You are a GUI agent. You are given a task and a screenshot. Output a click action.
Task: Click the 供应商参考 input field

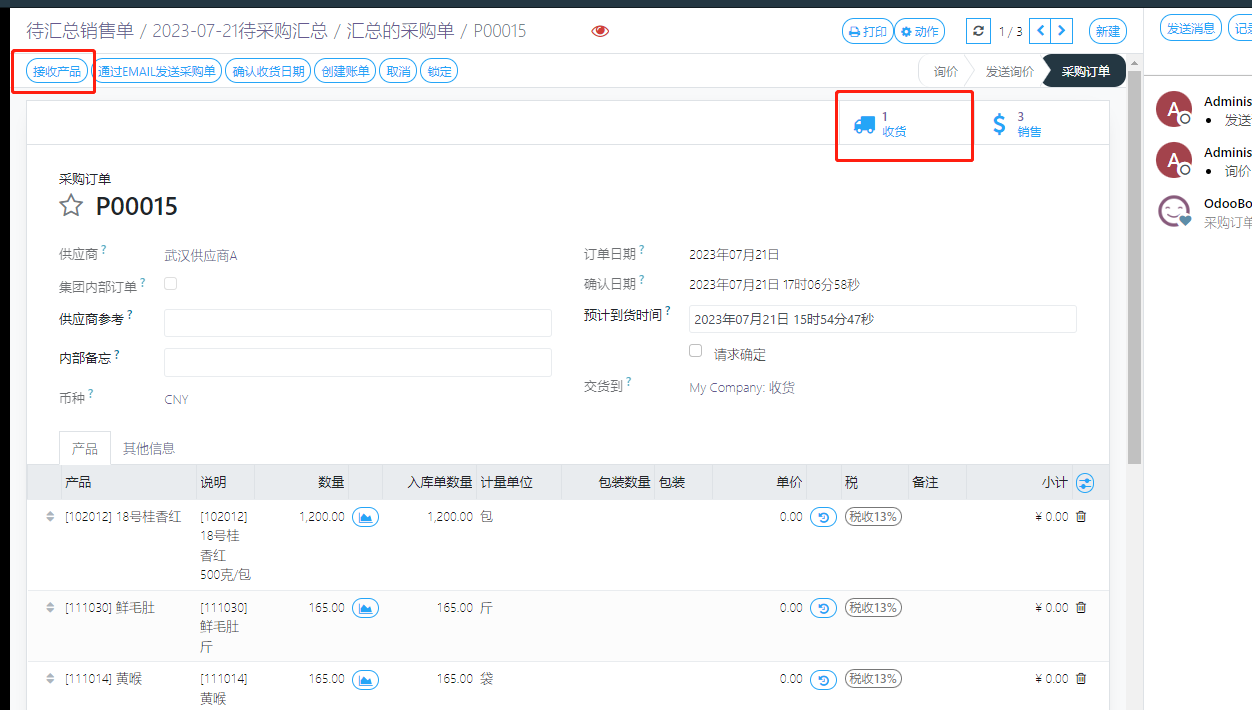[x=357, y=323]
